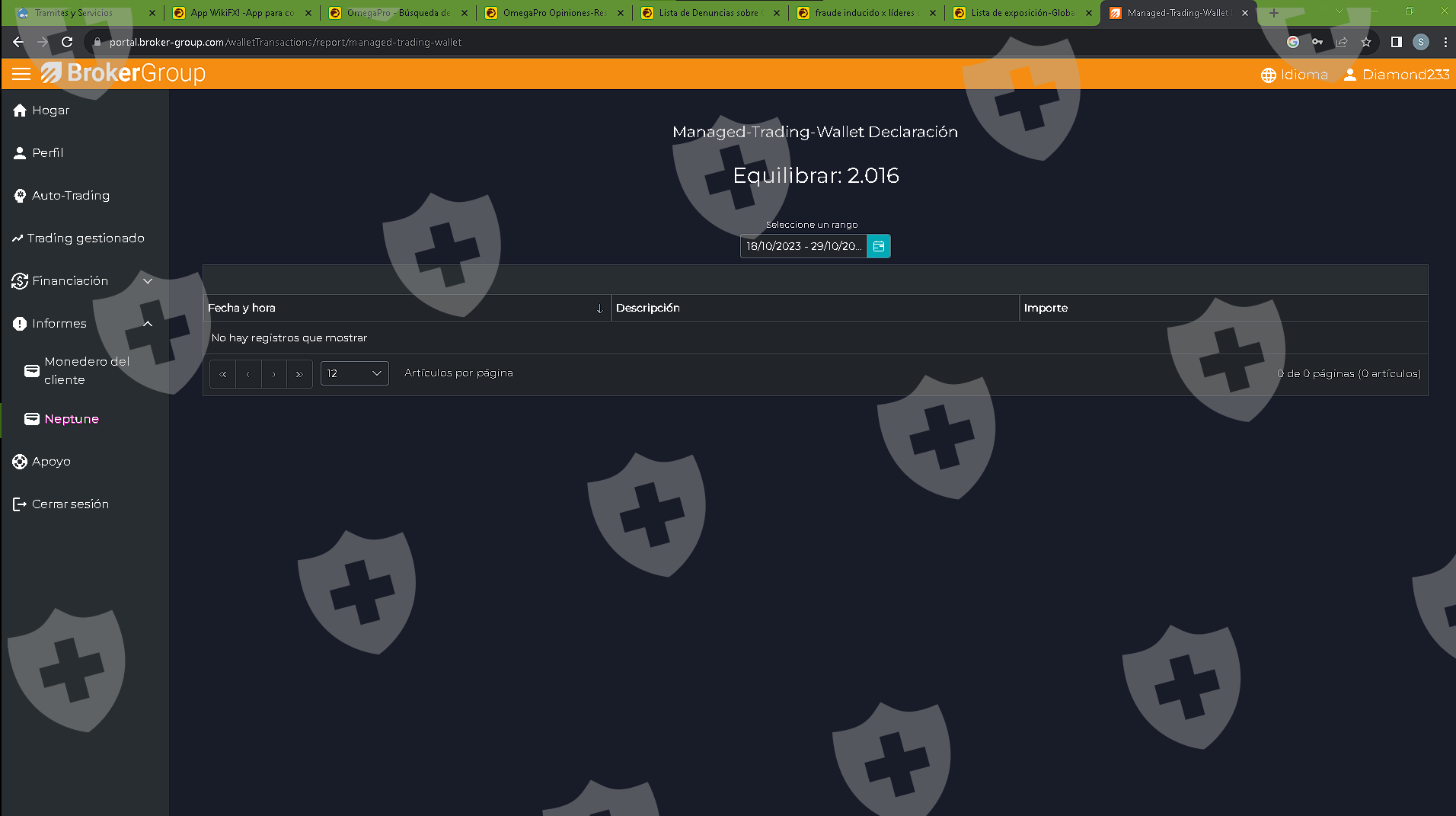Click the Financiación dollar icon
Screen dimensions: 1456x816
(x=20, y=281)
